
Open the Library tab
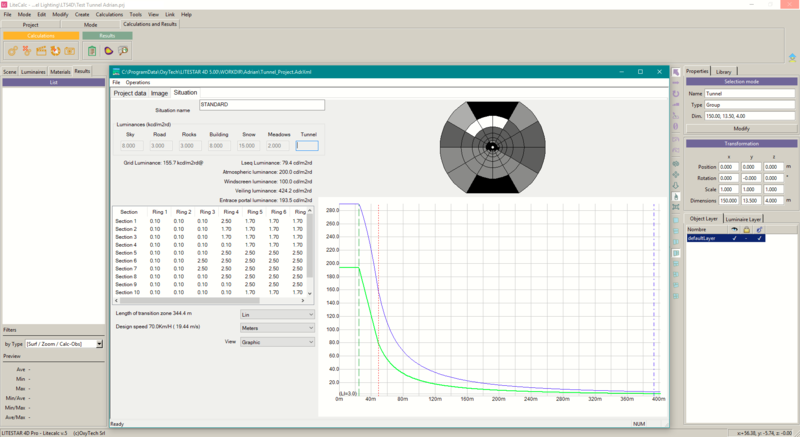pyautogui.click(x=723, y=72)
